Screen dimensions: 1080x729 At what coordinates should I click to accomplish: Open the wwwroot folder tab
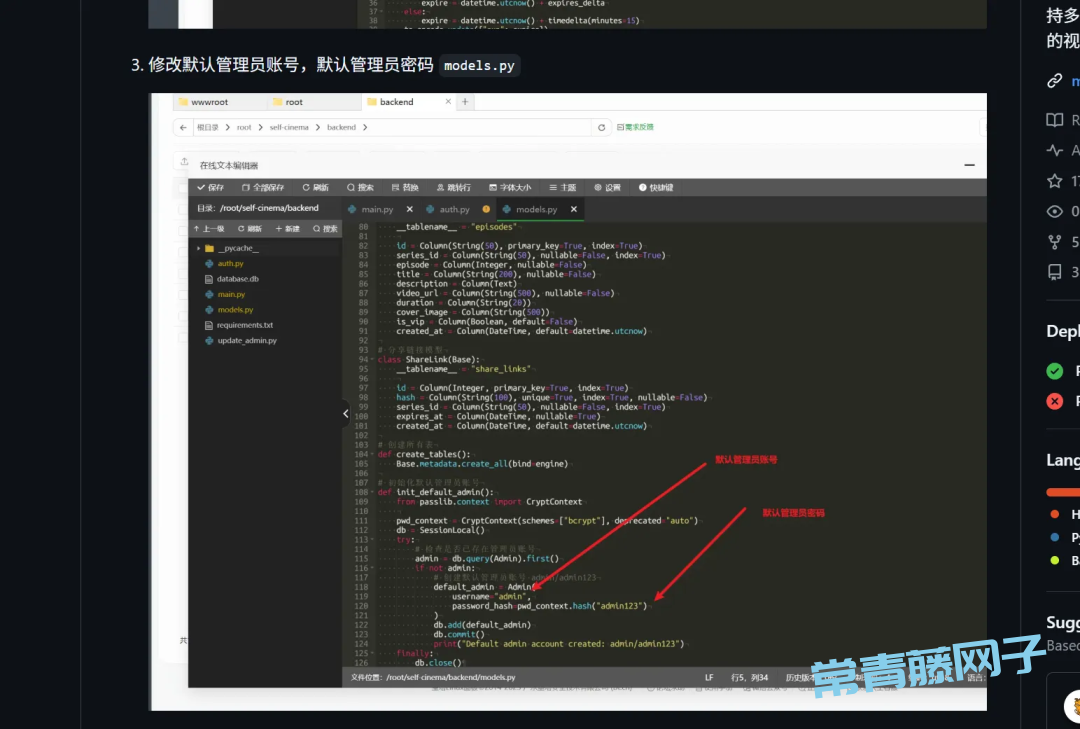point(209,102)
